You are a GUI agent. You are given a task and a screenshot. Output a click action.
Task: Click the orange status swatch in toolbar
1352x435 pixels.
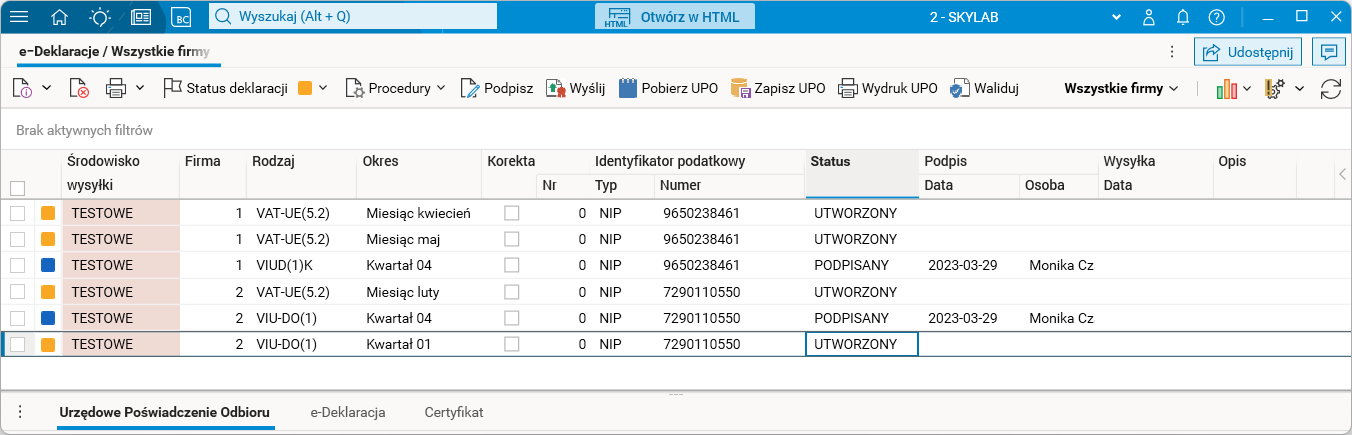click(x=306, y=88)
